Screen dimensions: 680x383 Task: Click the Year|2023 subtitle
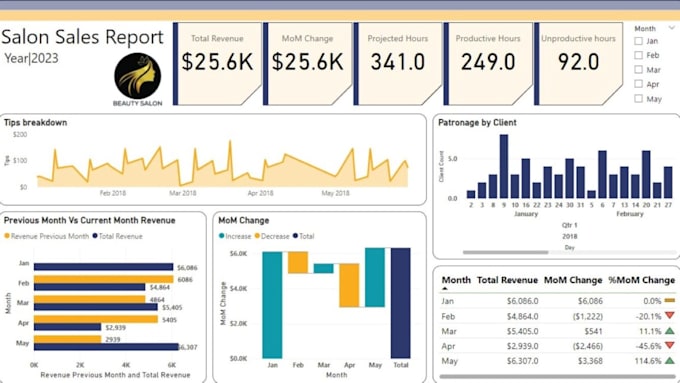tap(31, 58)
